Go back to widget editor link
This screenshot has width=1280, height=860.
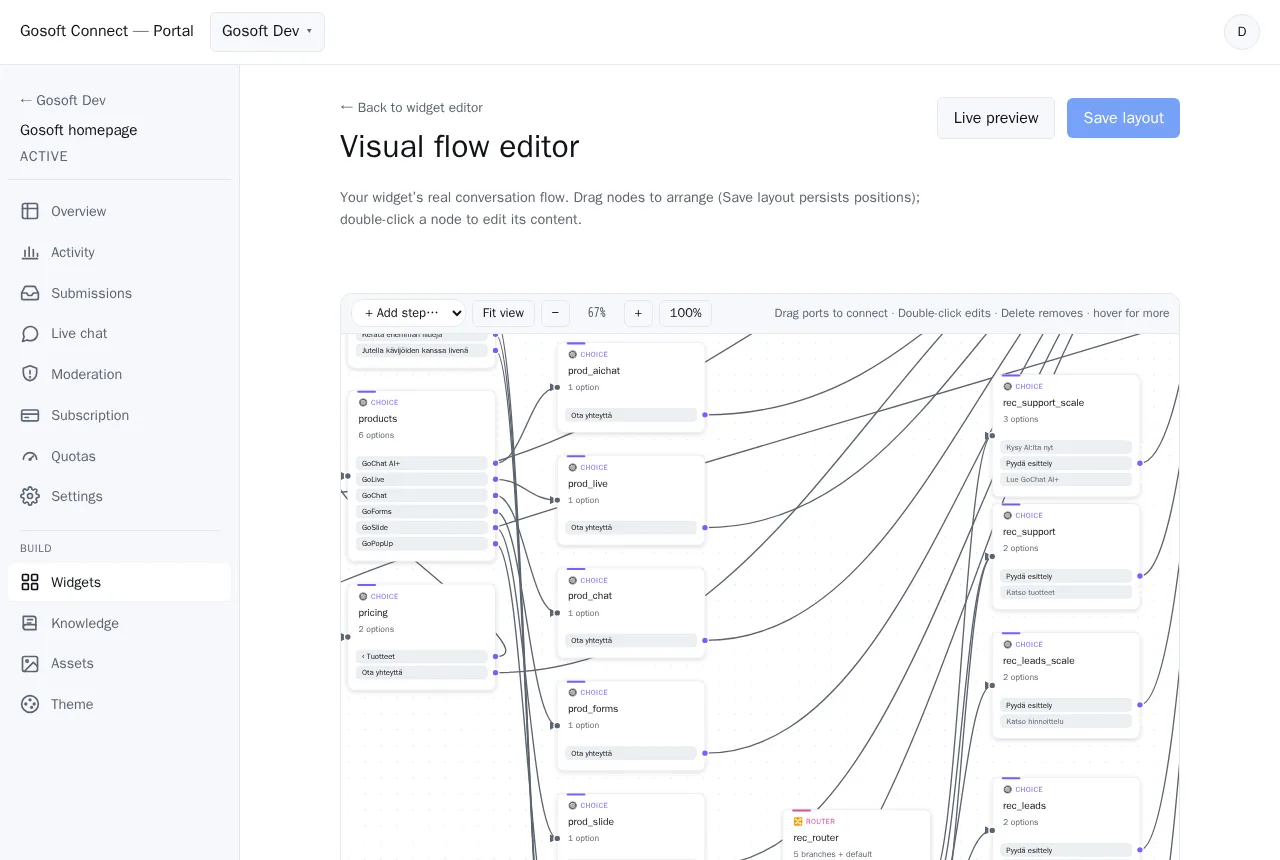pos(411,107)
